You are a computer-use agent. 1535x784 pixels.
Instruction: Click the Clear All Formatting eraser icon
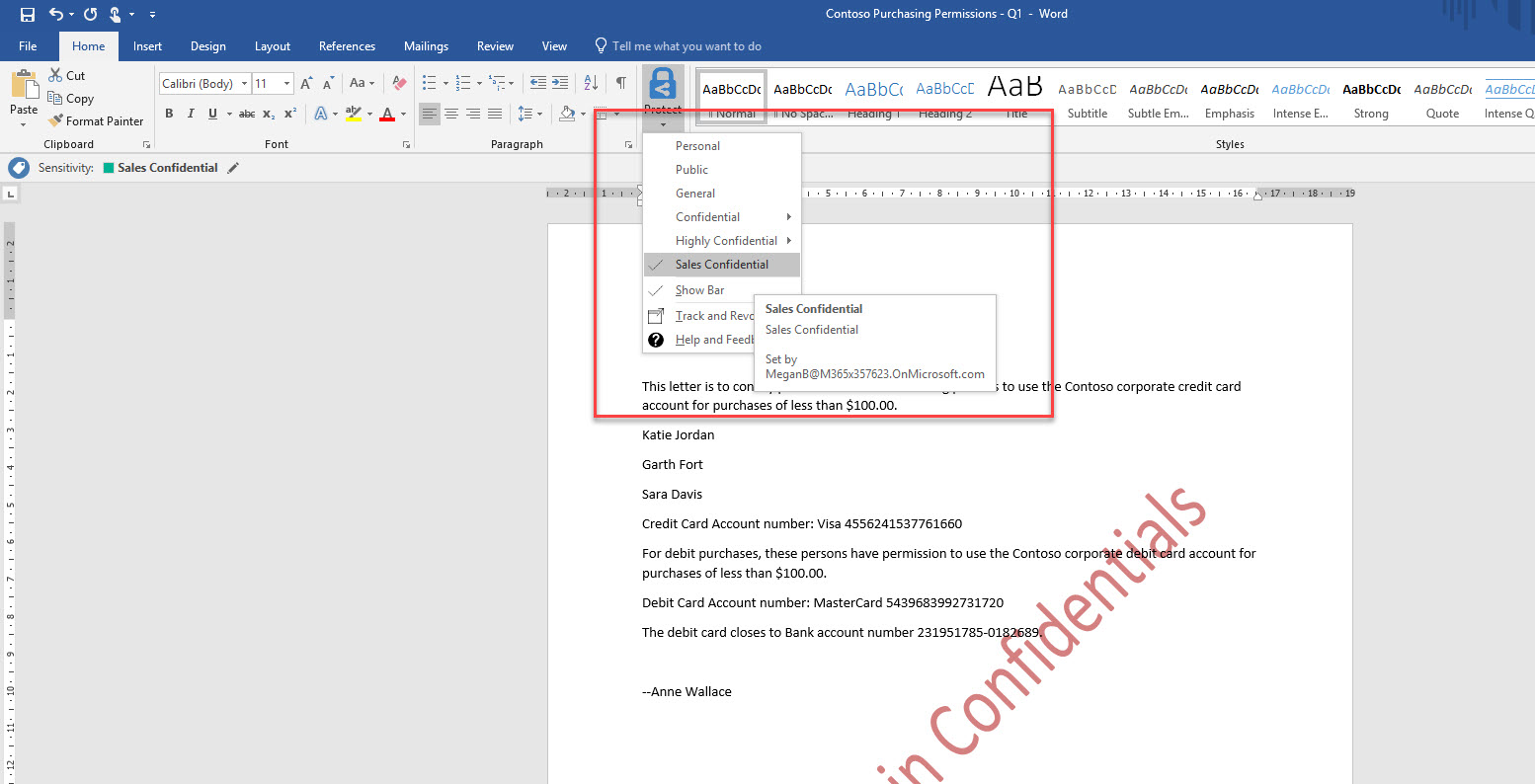399,83
